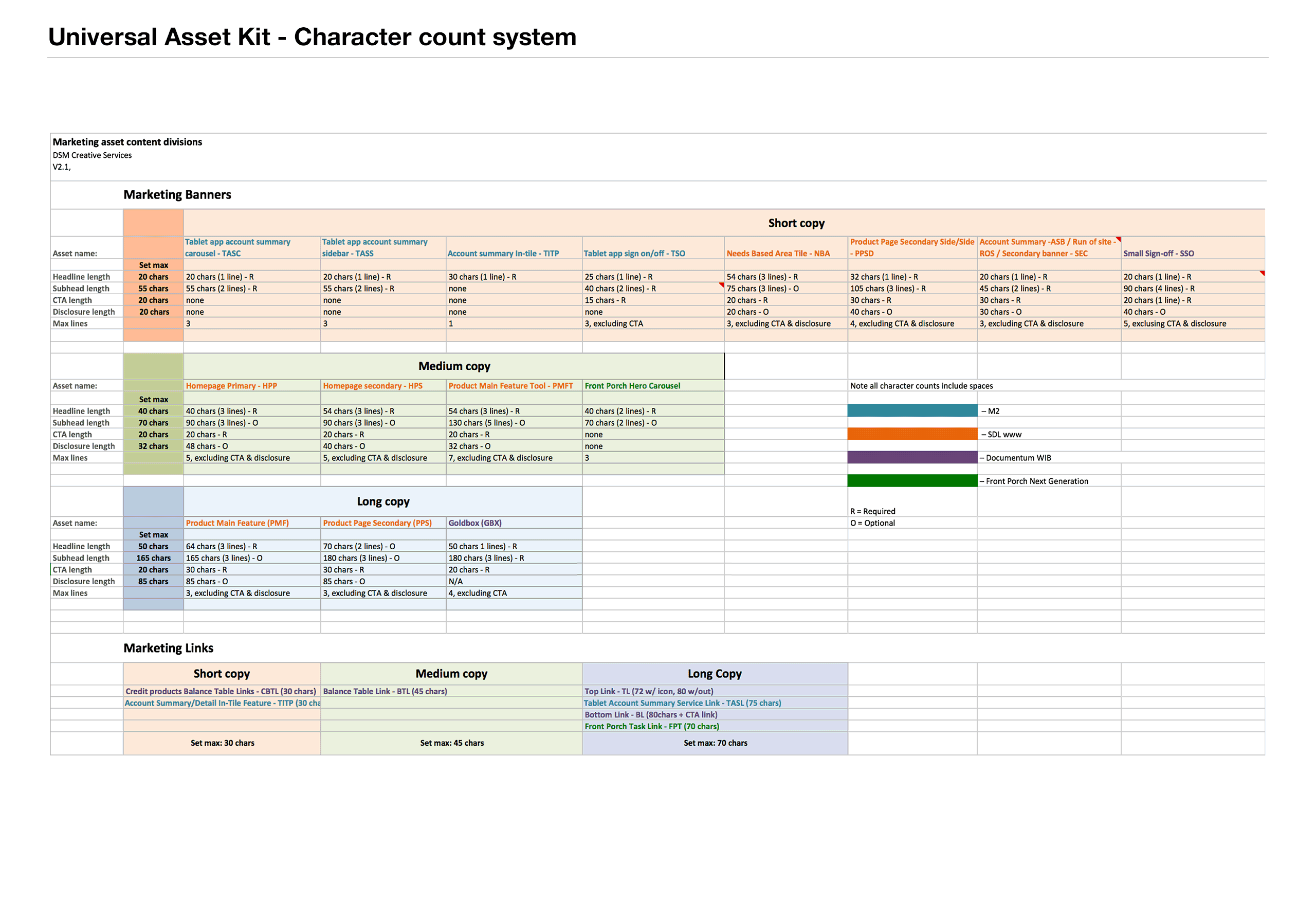
Task: Click Product Main Feature (PMF) column header
Action: point(236,523)
